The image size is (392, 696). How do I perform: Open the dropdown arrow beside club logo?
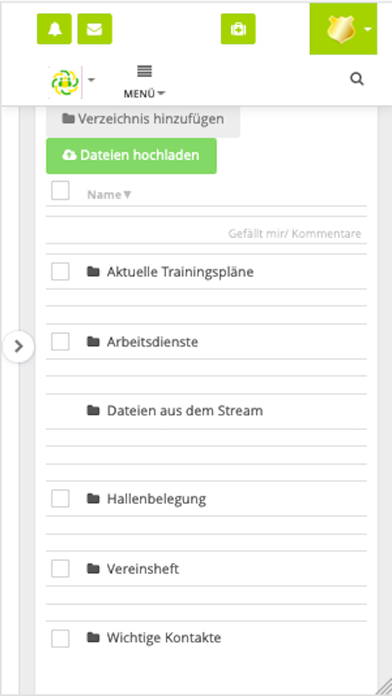[x=91, y=80]
